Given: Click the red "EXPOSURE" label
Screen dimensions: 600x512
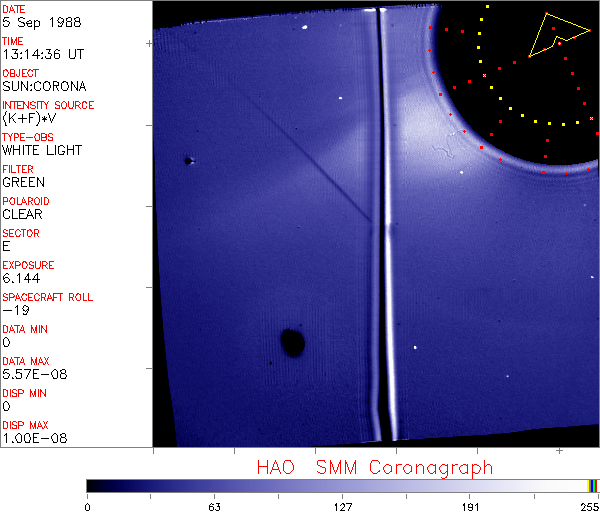Looking at the screenshot, I should coord(28,265).
